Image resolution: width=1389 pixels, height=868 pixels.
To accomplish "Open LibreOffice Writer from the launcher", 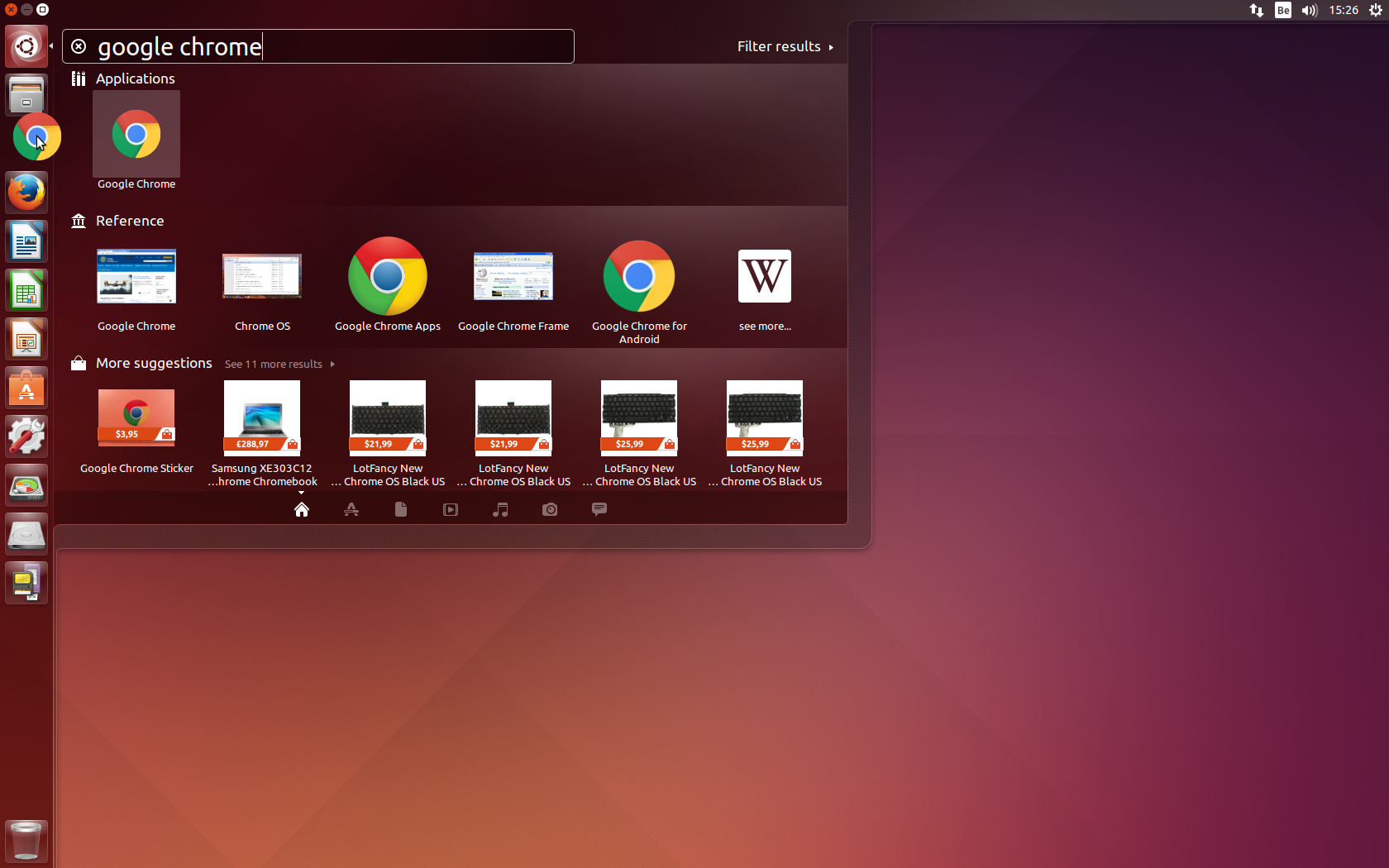I will (26, 242).
